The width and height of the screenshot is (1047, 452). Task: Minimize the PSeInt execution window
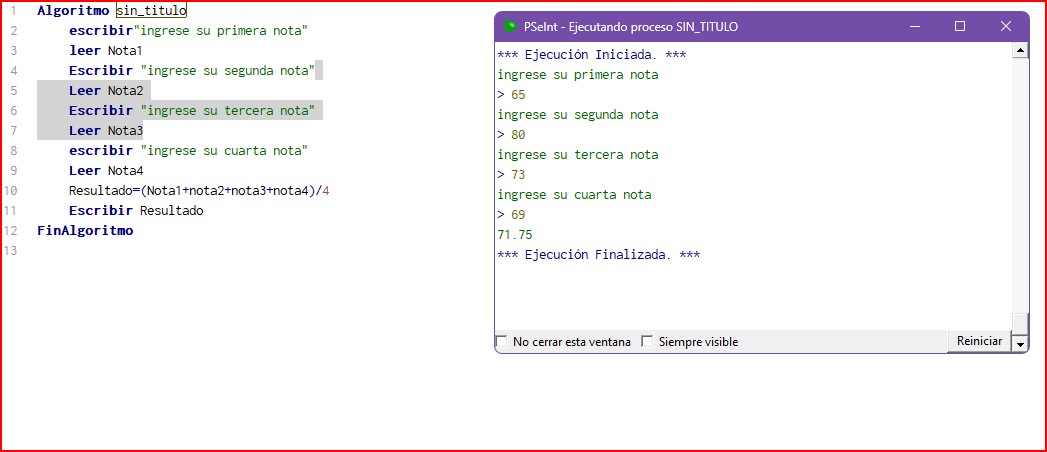(x=916, y=27)
